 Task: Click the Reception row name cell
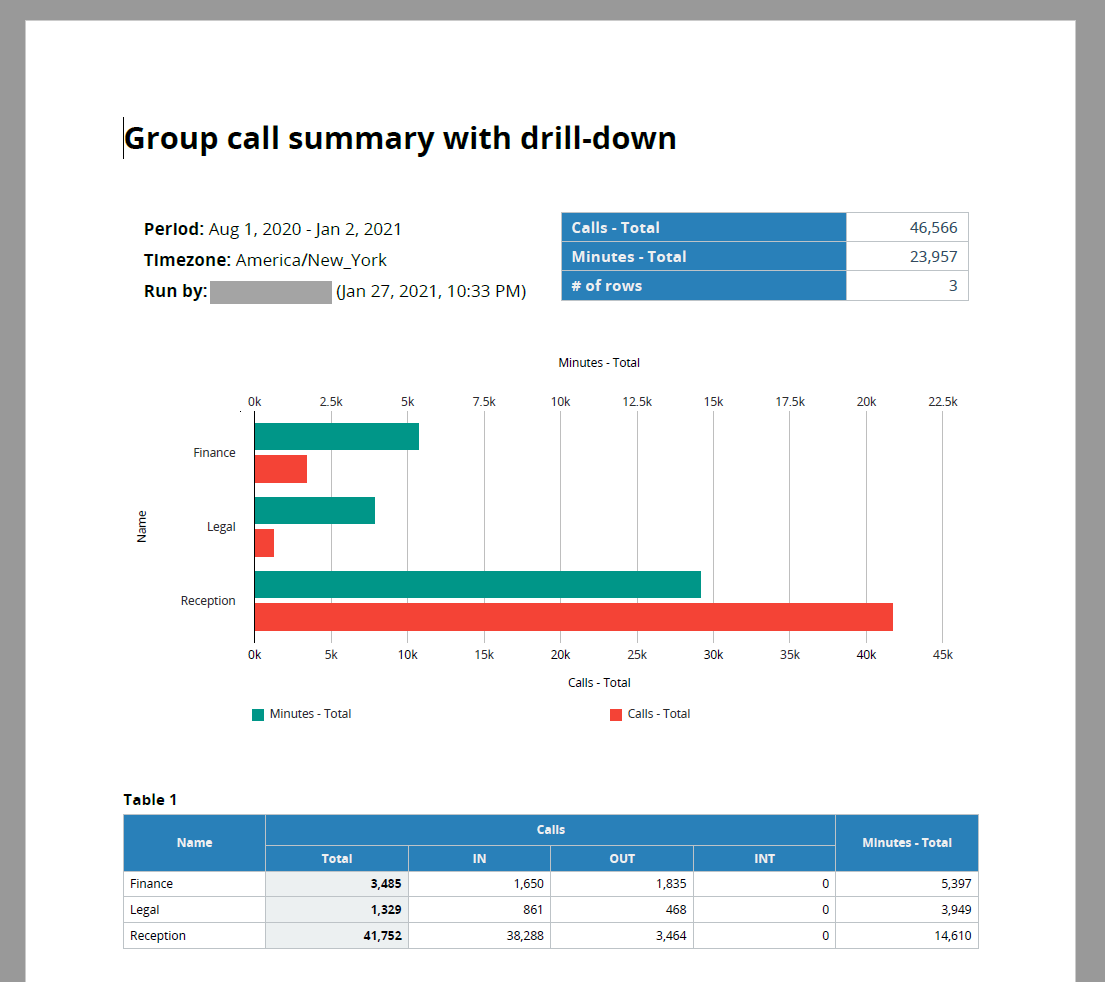195,935
